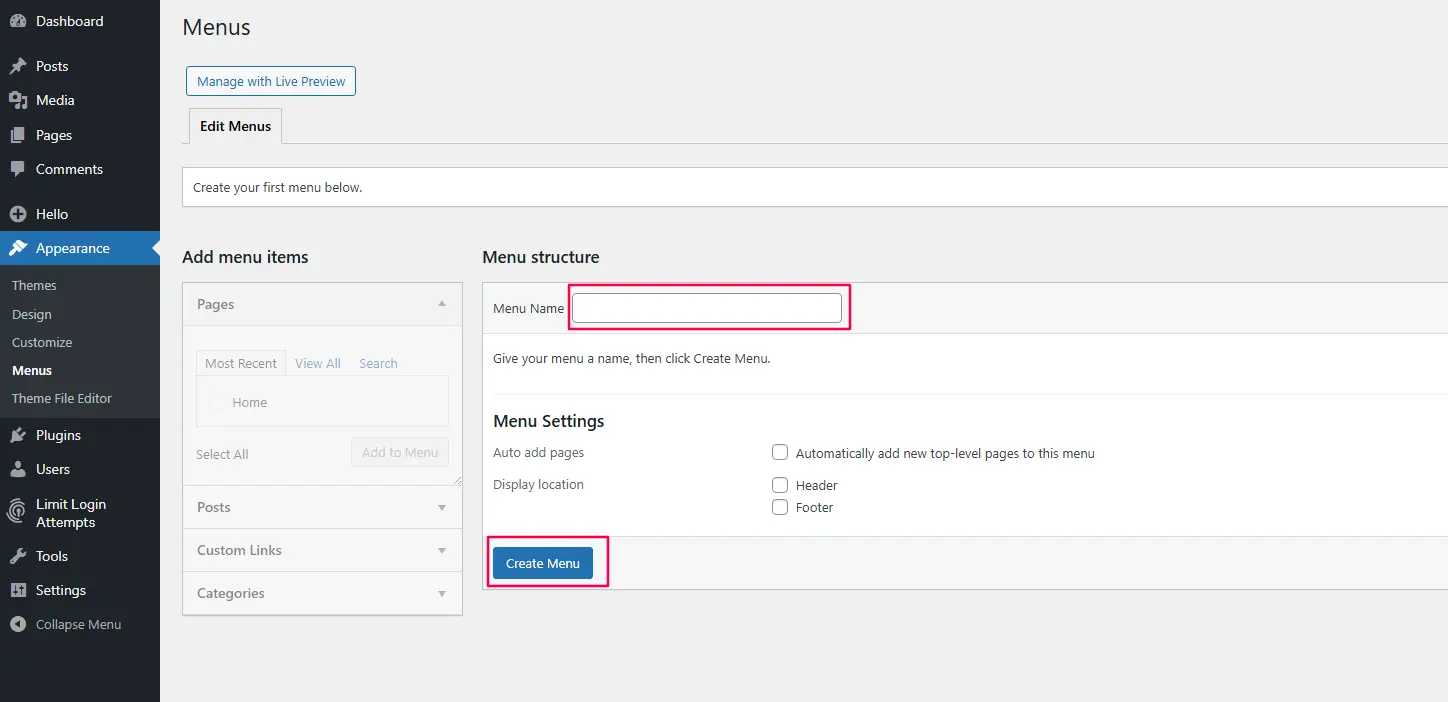Image resolution: width=1448 pixels, height=702 pixels.
Task: Collapse the Pages panel
Action: pos(441,303)
